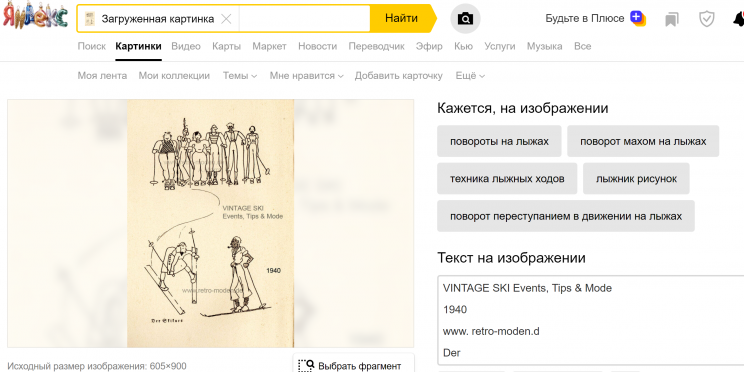Expand the Мне нравится dropdown
The height and width of the screenshot is (372, 744).
[x=306, y=76]
